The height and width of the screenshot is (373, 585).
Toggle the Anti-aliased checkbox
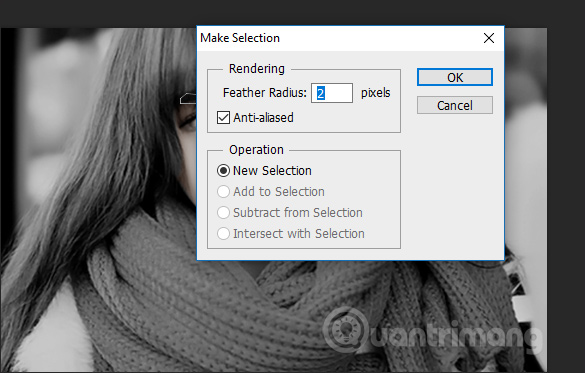pos(223,117)
